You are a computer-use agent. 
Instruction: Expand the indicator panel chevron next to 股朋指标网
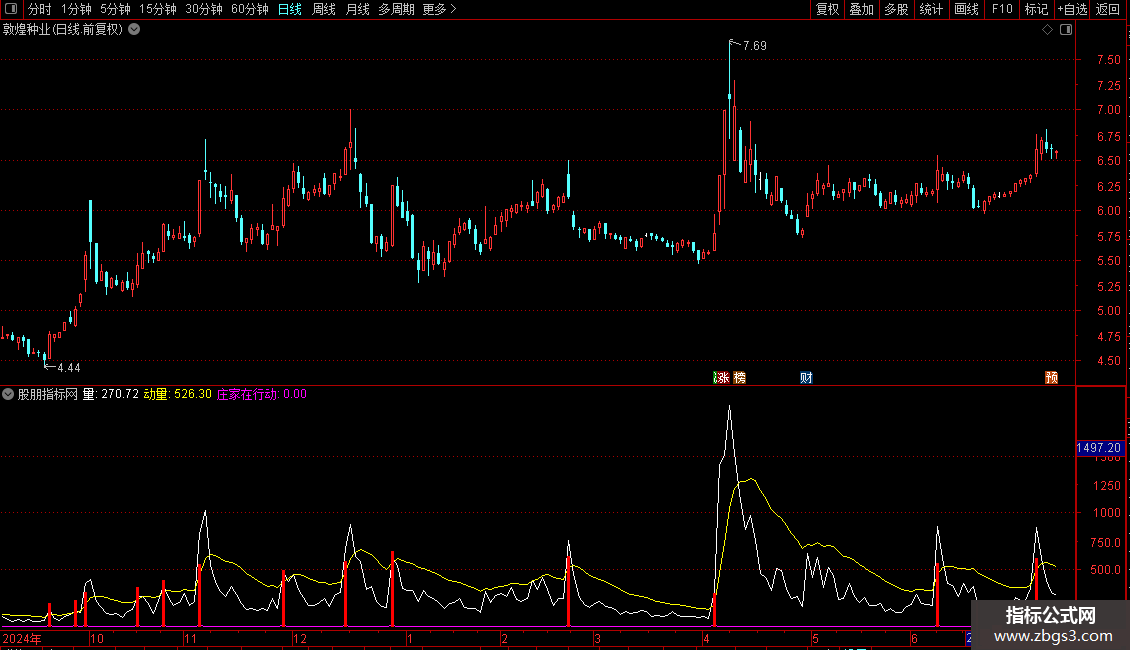8,394
